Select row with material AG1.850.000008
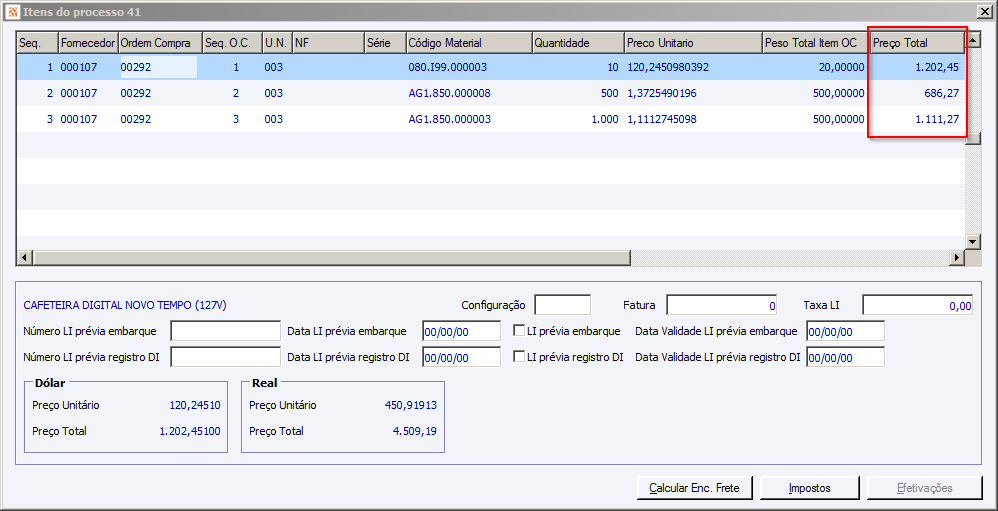 pyautogui.click(x=449, y=93)
